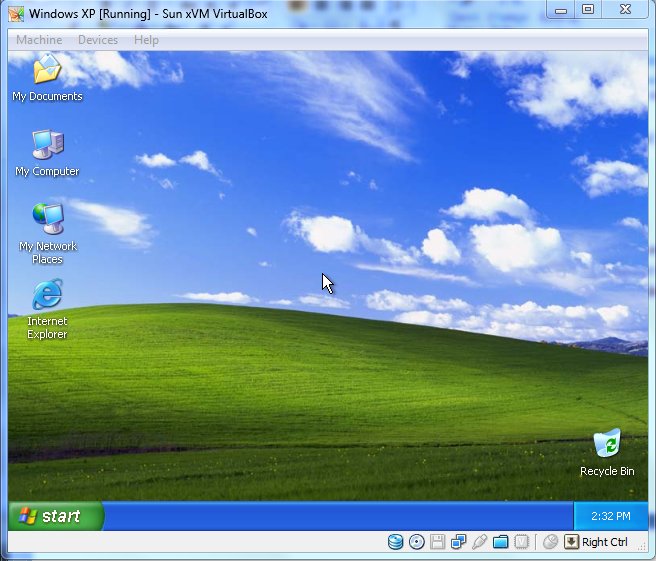This screenshot has height=561, width=656.
Task: Click the network adapter status icon
Action: [x=459, y=542]
